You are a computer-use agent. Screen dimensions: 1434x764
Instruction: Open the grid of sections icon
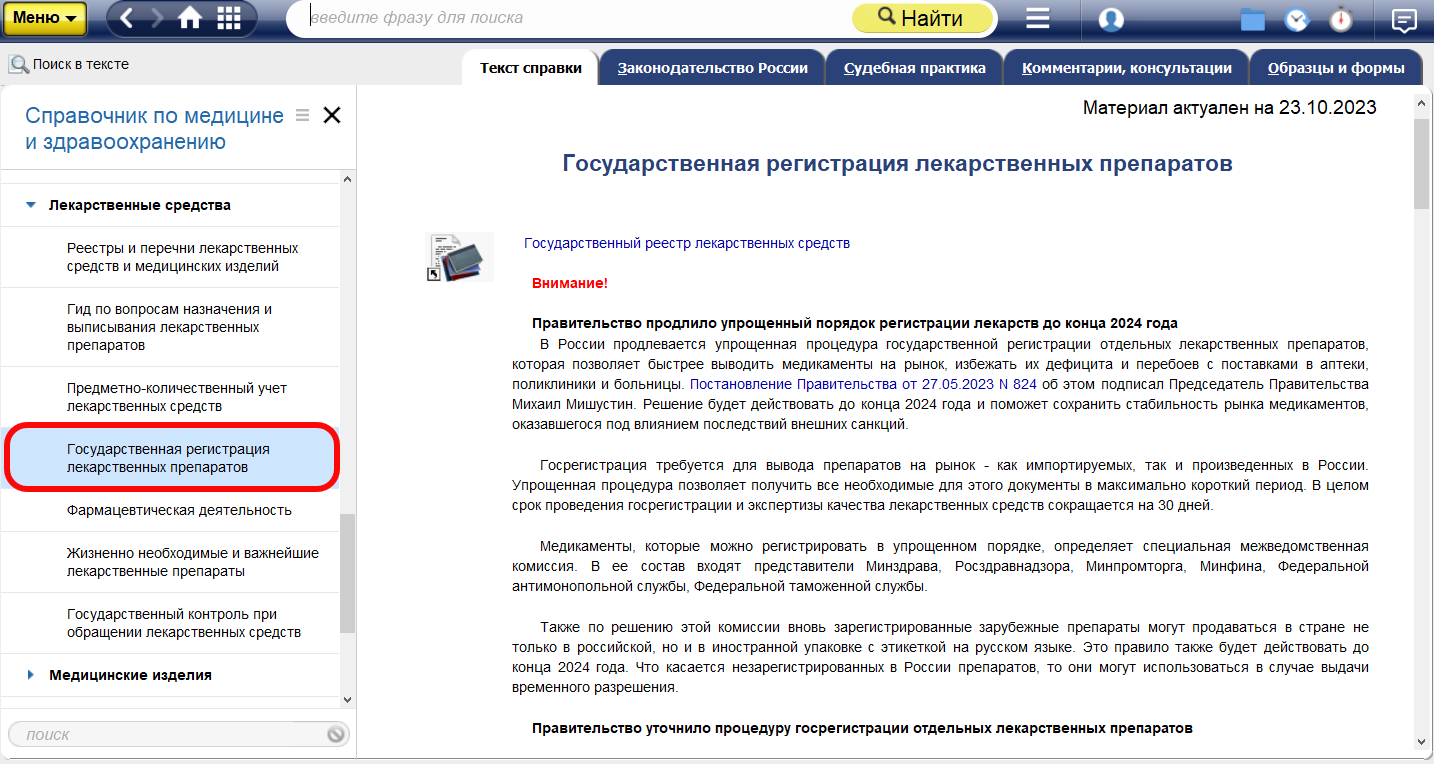(x=229, y=18)
